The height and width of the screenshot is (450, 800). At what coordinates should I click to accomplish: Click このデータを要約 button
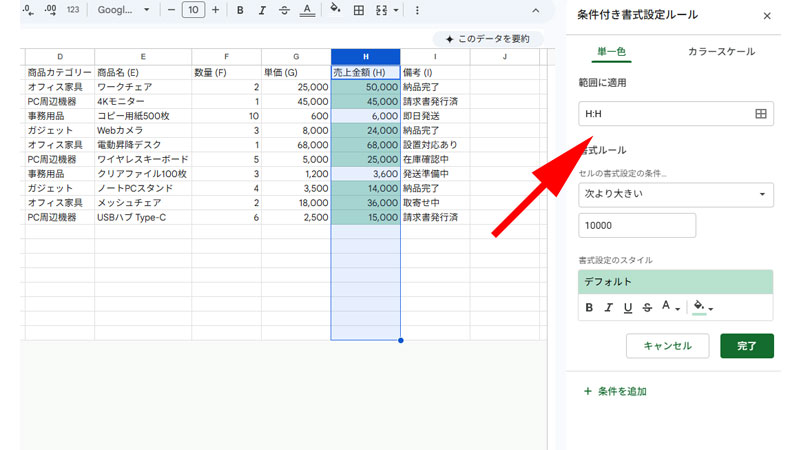point(488,39)
